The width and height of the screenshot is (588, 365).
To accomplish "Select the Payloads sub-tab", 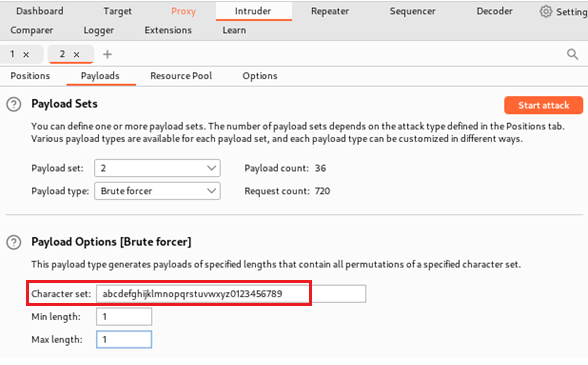I will pyautogui.click(x=100, y=76).
